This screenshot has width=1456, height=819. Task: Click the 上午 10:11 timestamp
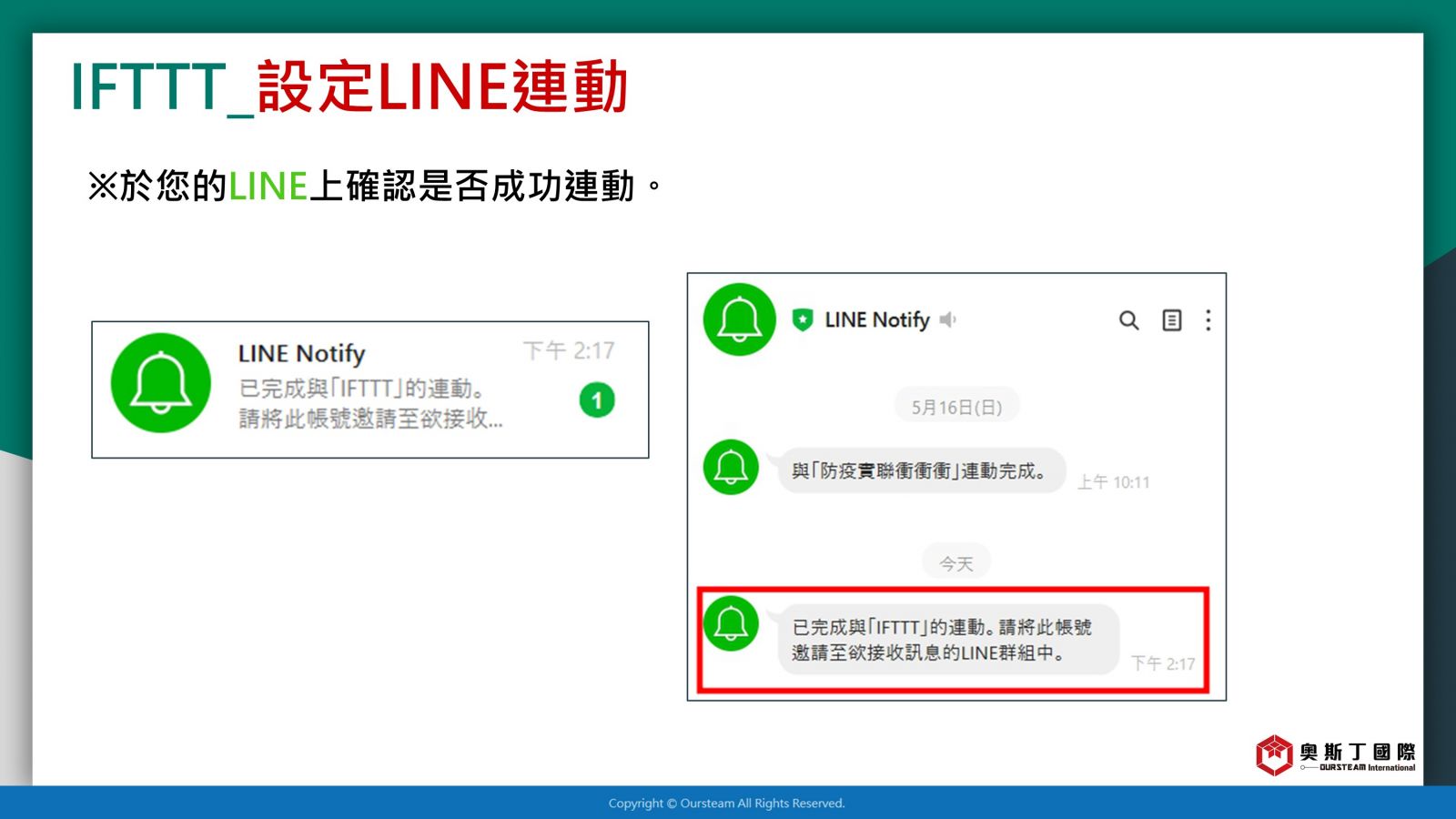click(1114, 482)
